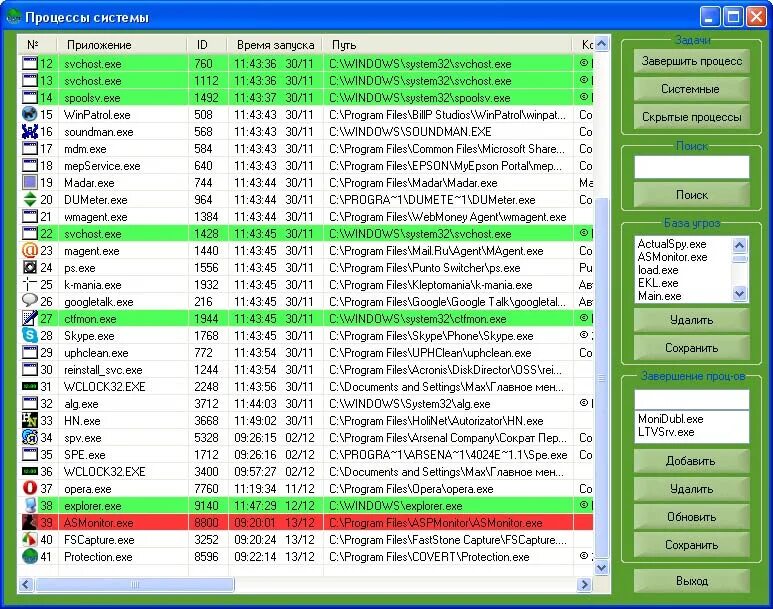Click the threat list scroll up arrow
This screenshot has width=773, height=609.
click(x=739, y=245)
